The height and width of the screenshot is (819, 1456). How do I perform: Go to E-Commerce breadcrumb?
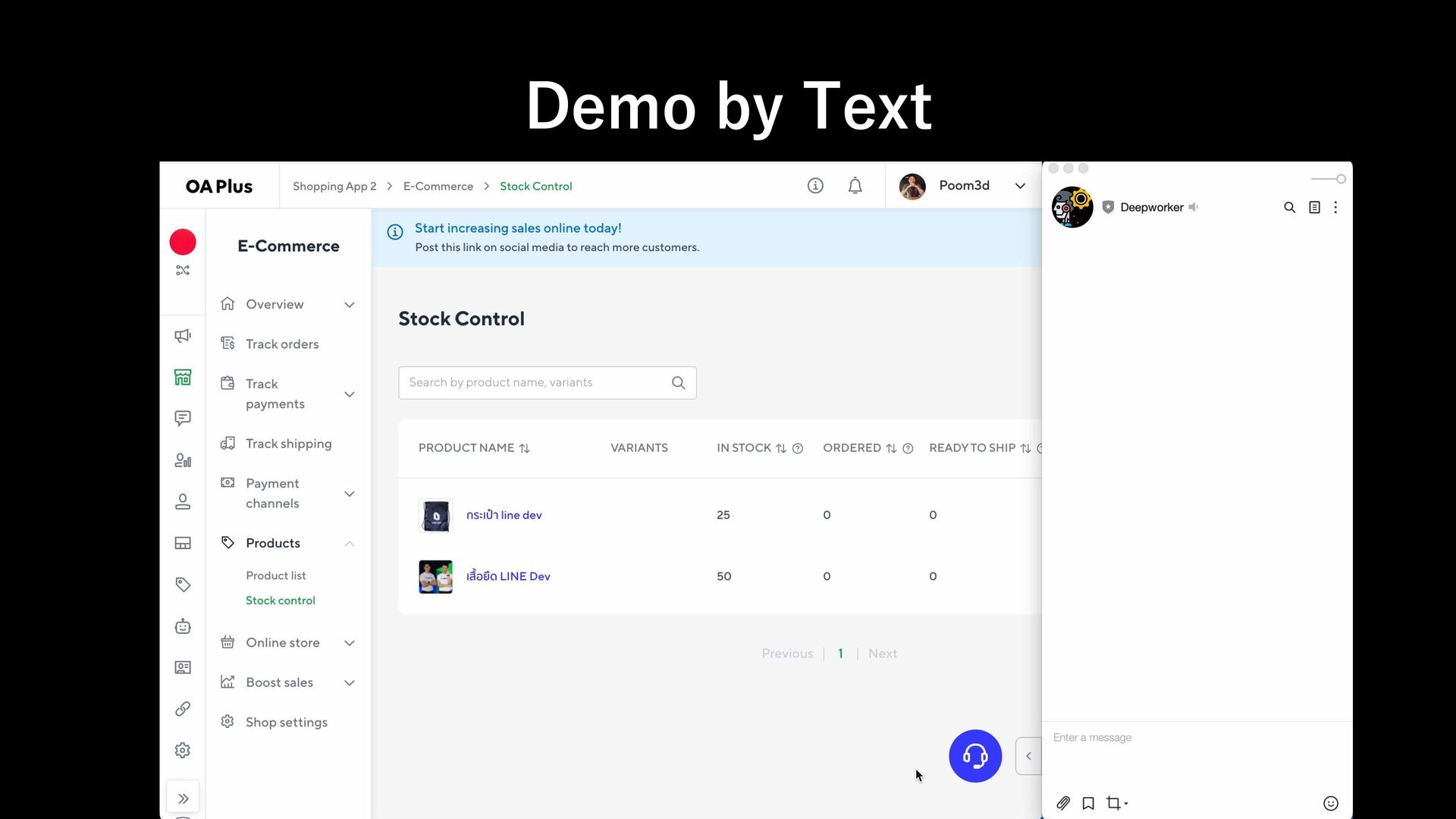pos(438,187)
